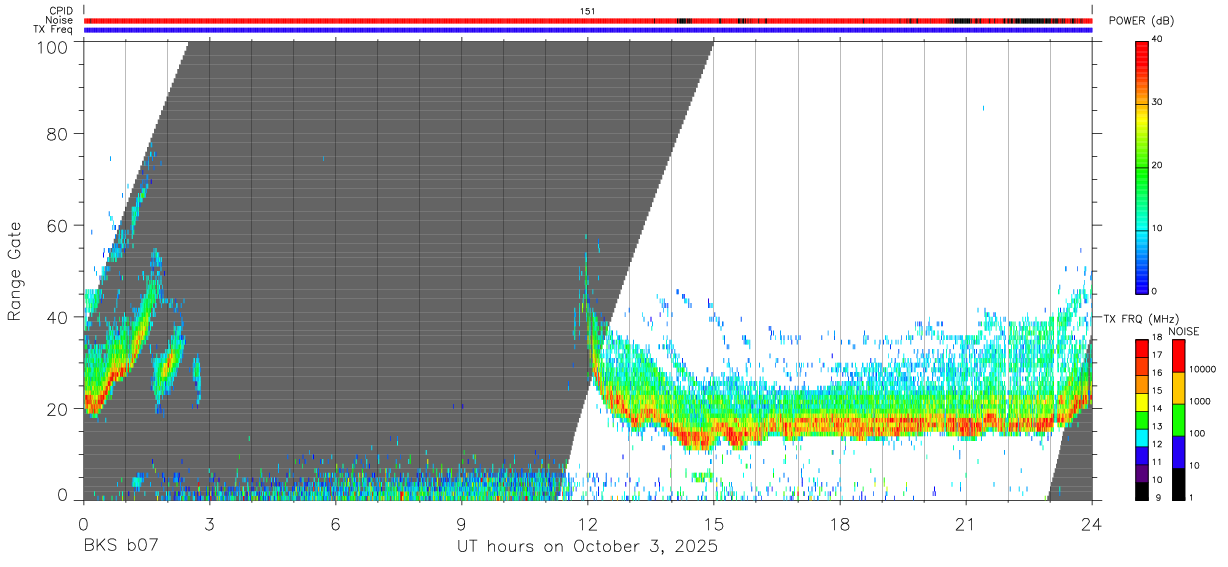Click the value 40 on the power scale

coord(1157,40)
